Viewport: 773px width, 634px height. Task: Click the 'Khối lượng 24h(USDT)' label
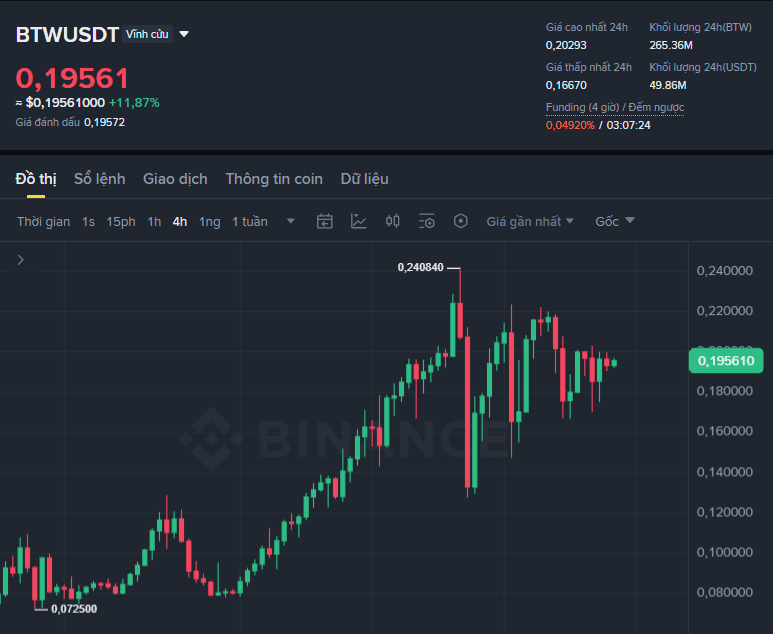[x=703, y=68]
